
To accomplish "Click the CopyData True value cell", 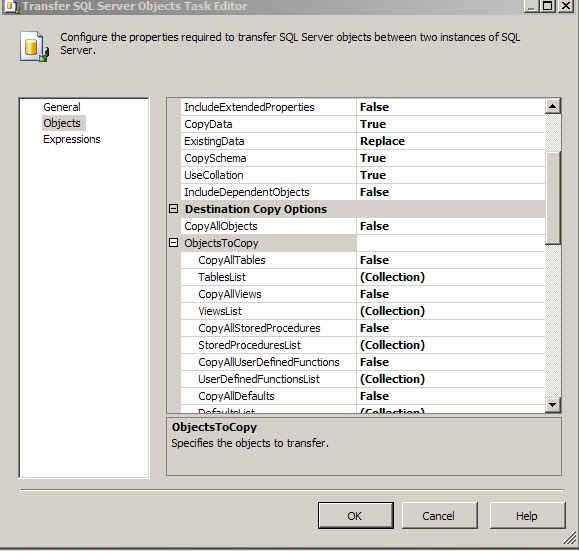I will pos(450,124).
